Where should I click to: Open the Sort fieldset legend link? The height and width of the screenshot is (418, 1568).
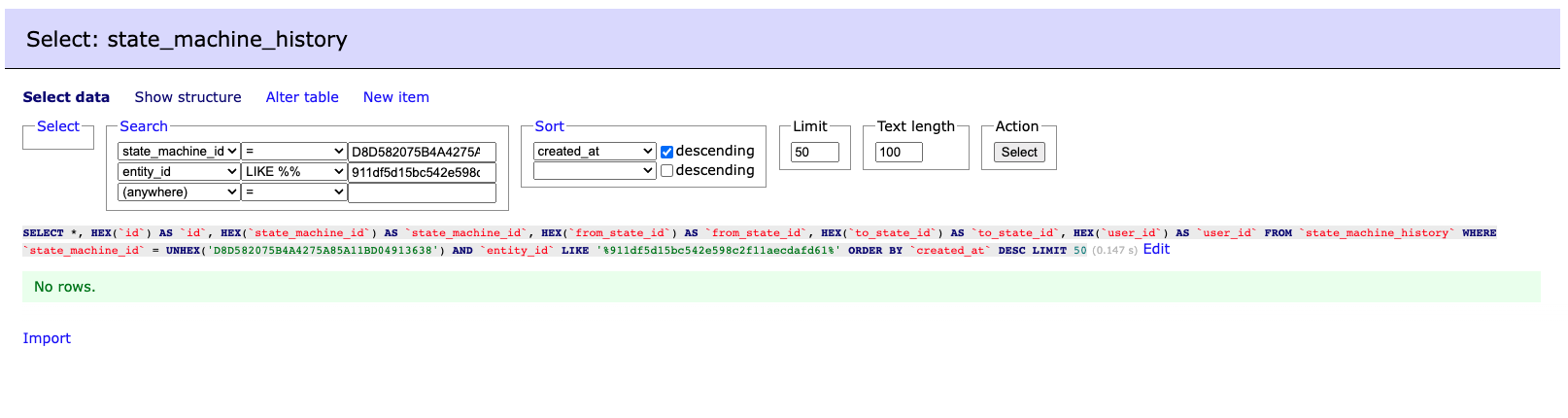tap(549, 126)
